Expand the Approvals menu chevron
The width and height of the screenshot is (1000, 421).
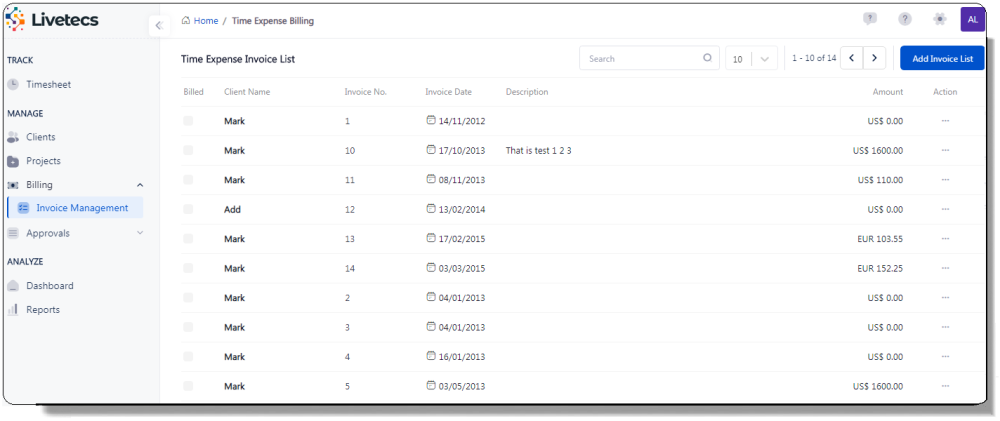[140, 233]
